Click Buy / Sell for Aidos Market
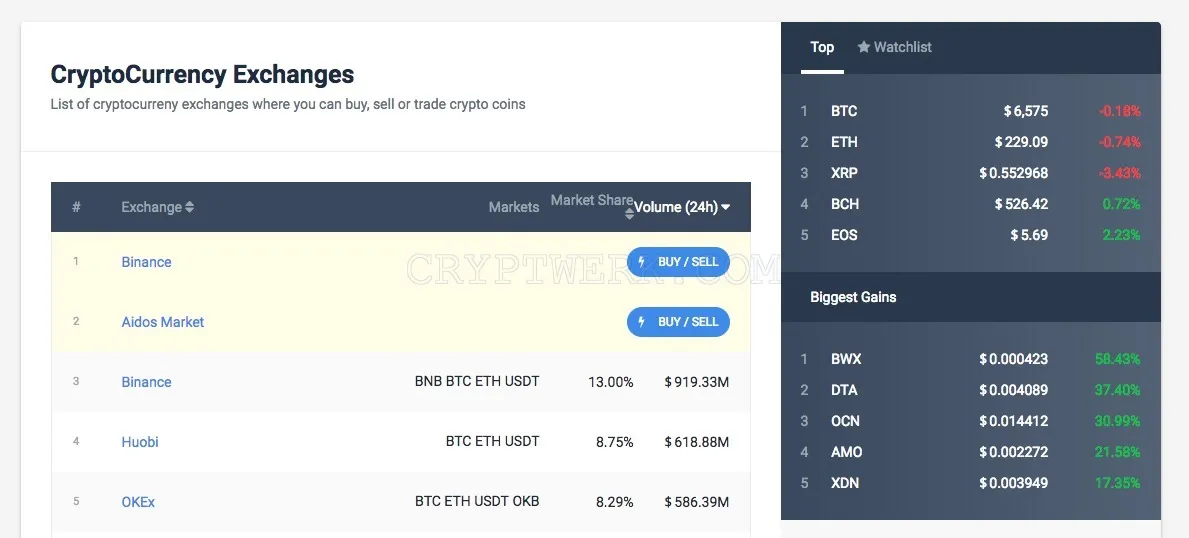 678,322
